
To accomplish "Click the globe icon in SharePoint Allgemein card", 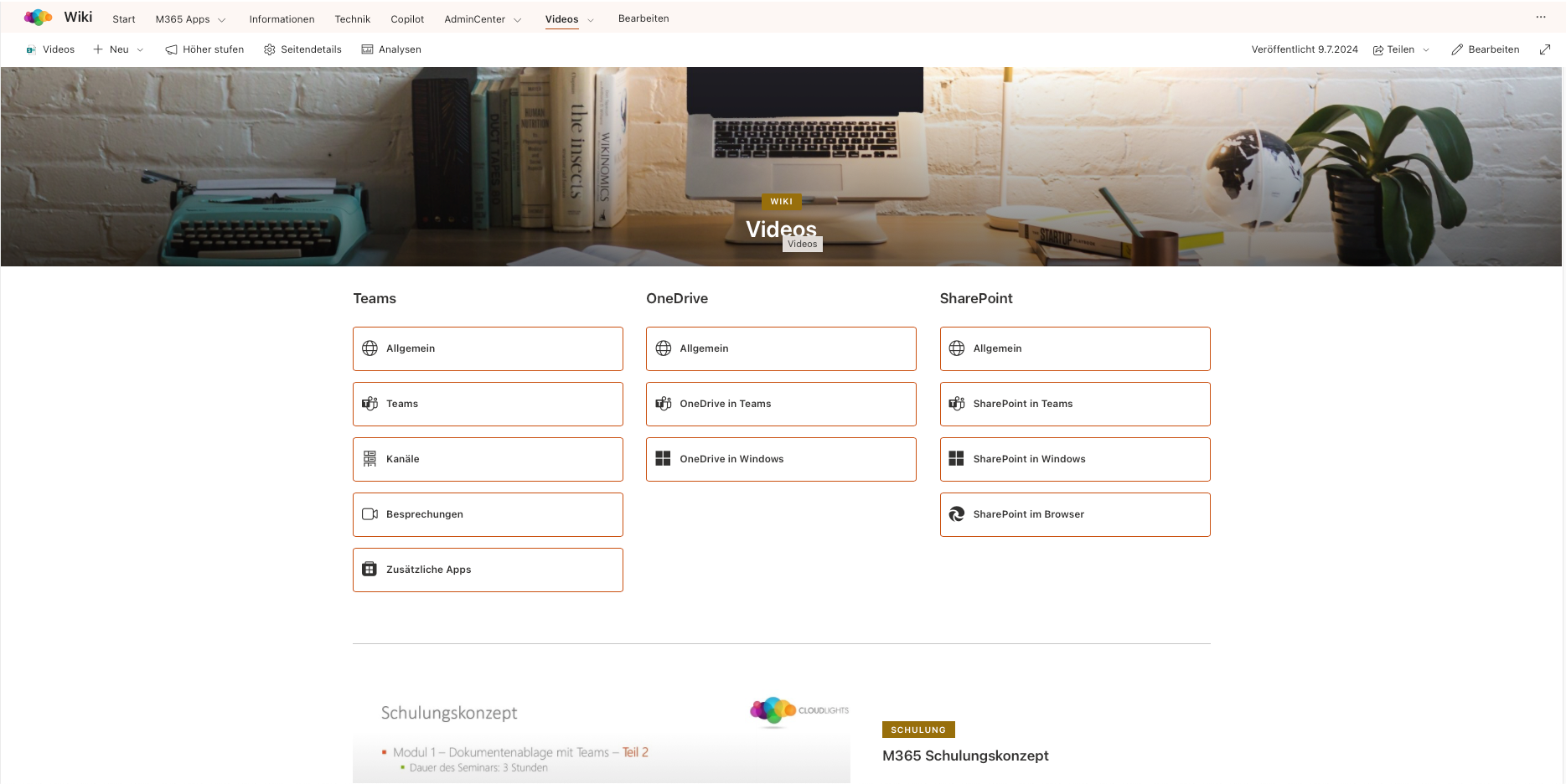I will click(957, 348).
